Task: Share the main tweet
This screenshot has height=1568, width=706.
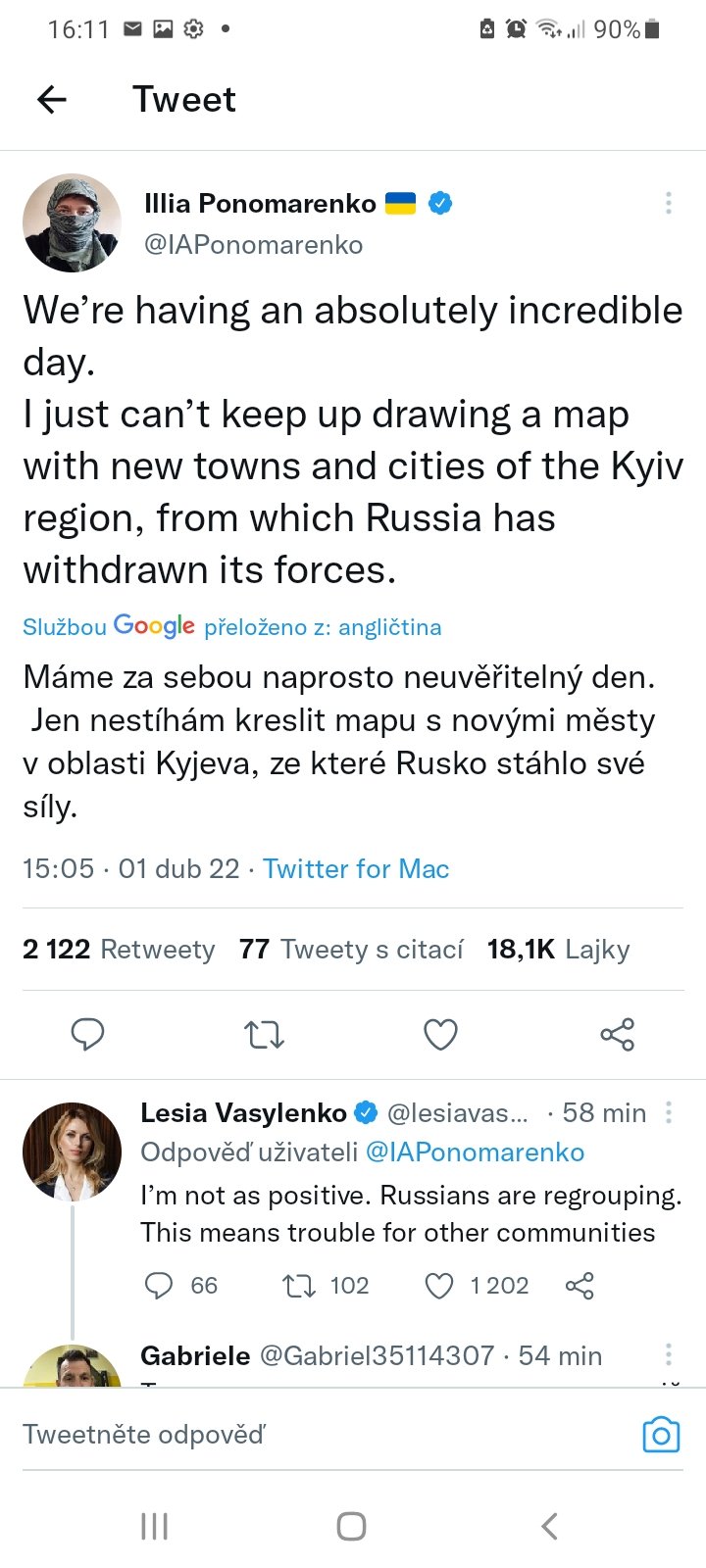Action: [617, 1034]
